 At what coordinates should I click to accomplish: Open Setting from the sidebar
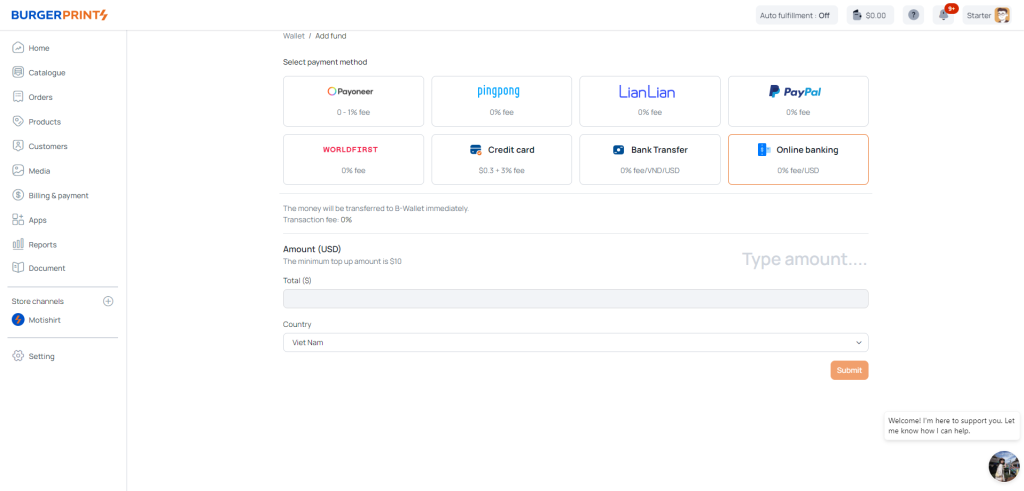(x=41, y=356)
